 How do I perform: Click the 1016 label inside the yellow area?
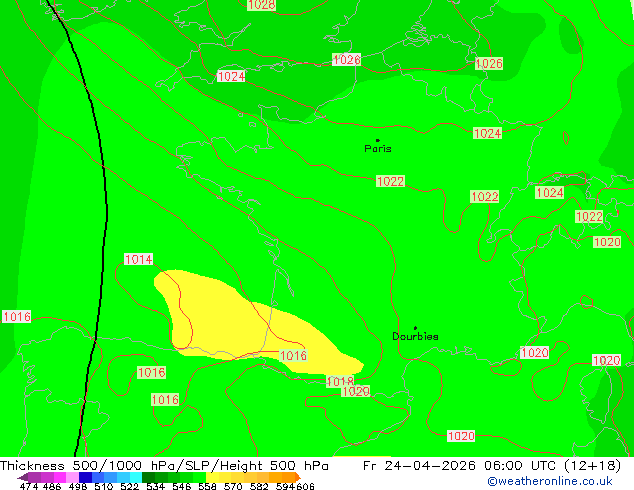click(x=293, y=355)
